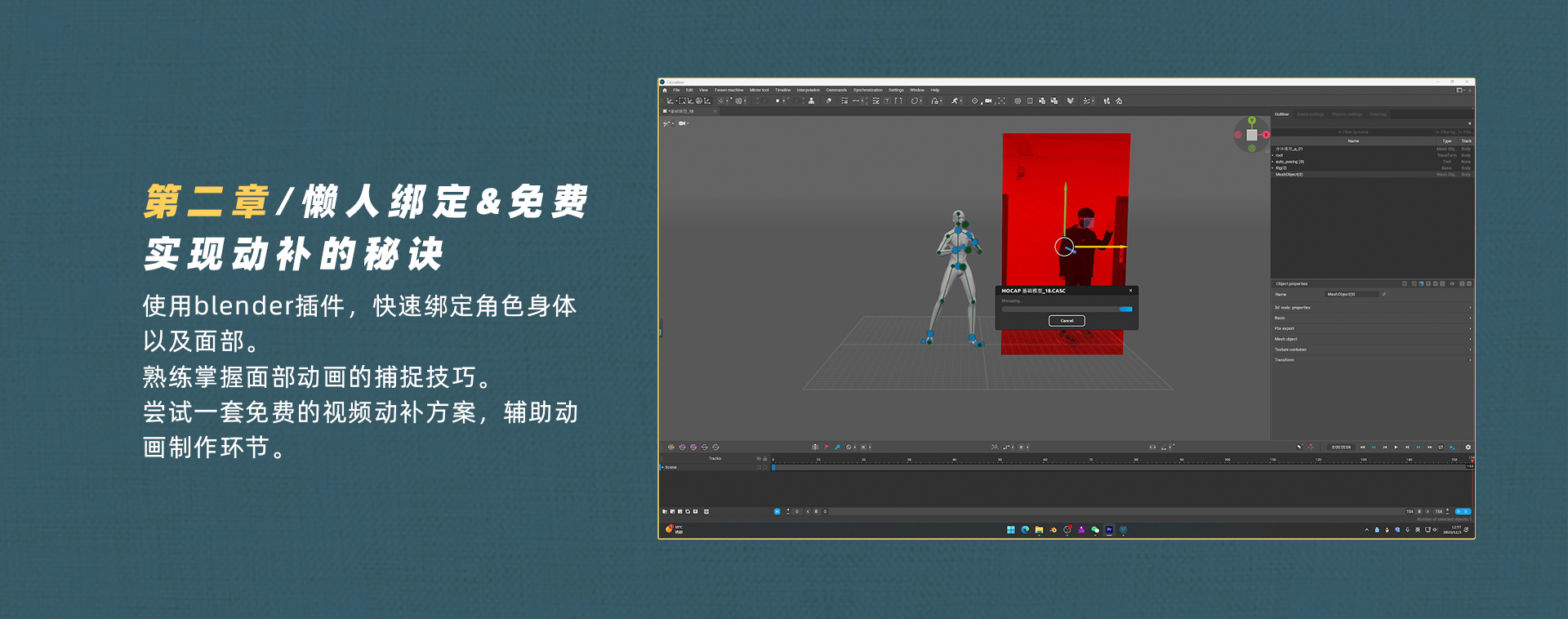Open the Settings menu
The width and height of the screenshot is (1568, 619).
(896, 90)
